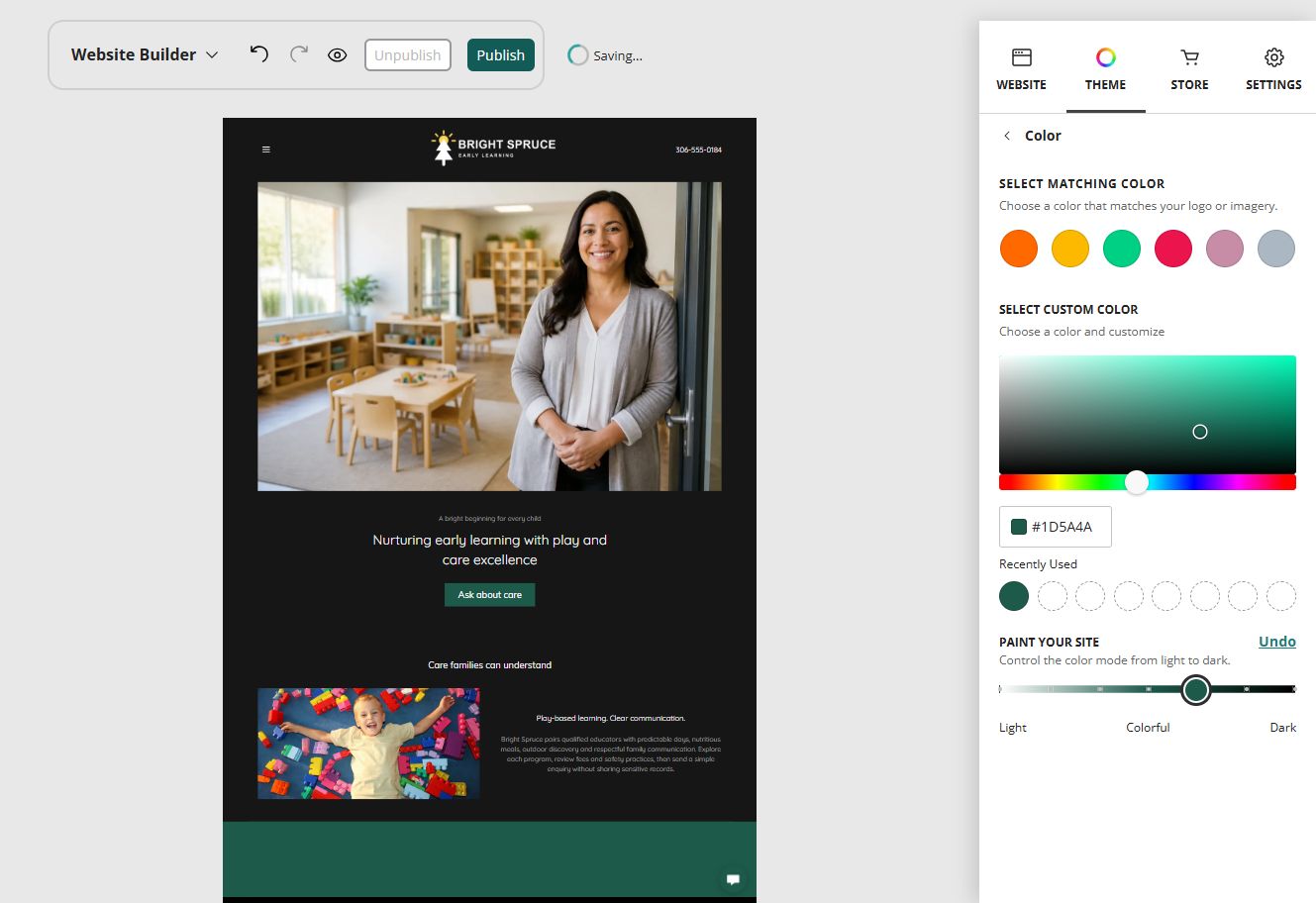Click the child with blocks photo

click(x=368, y=744)
